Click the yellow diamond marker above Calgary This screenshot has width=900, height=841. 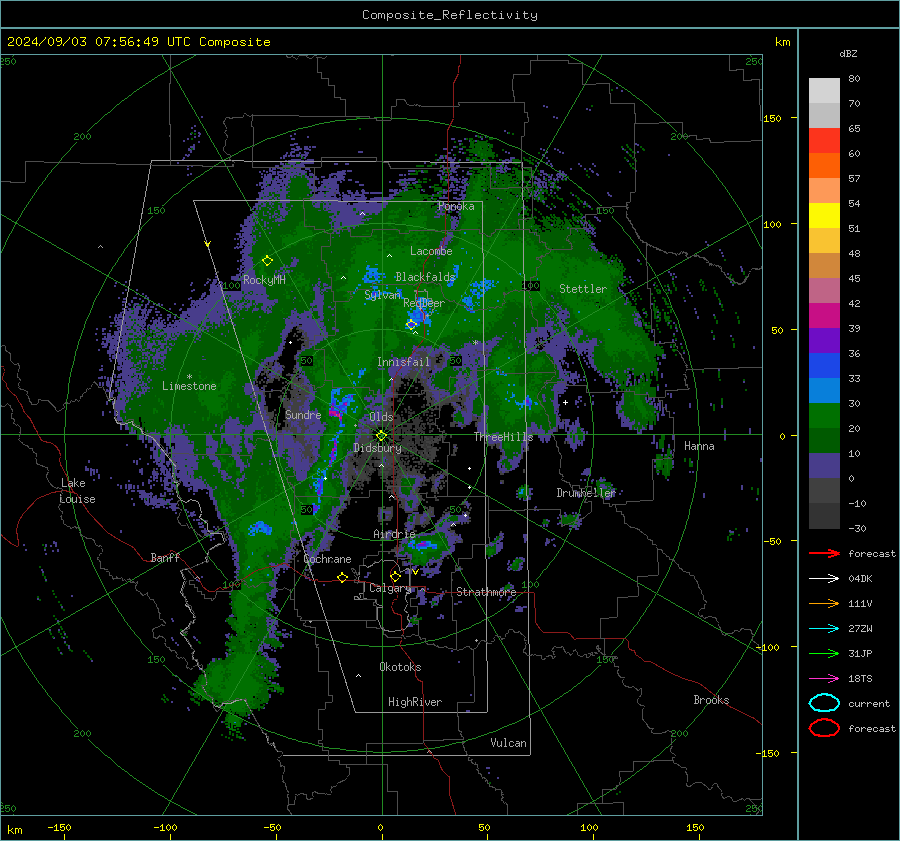pyautogui.click(x=395, y=576)
